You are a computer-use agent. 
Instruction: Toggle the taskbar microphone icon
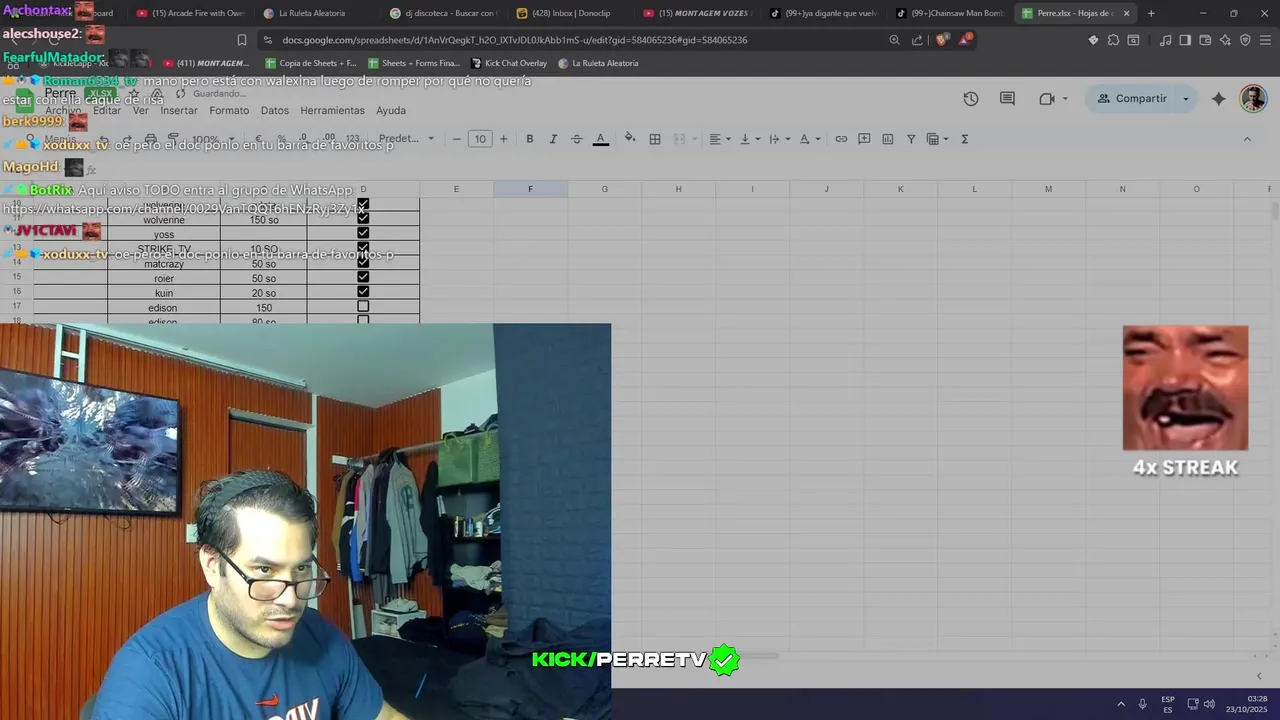[1142, 704]
